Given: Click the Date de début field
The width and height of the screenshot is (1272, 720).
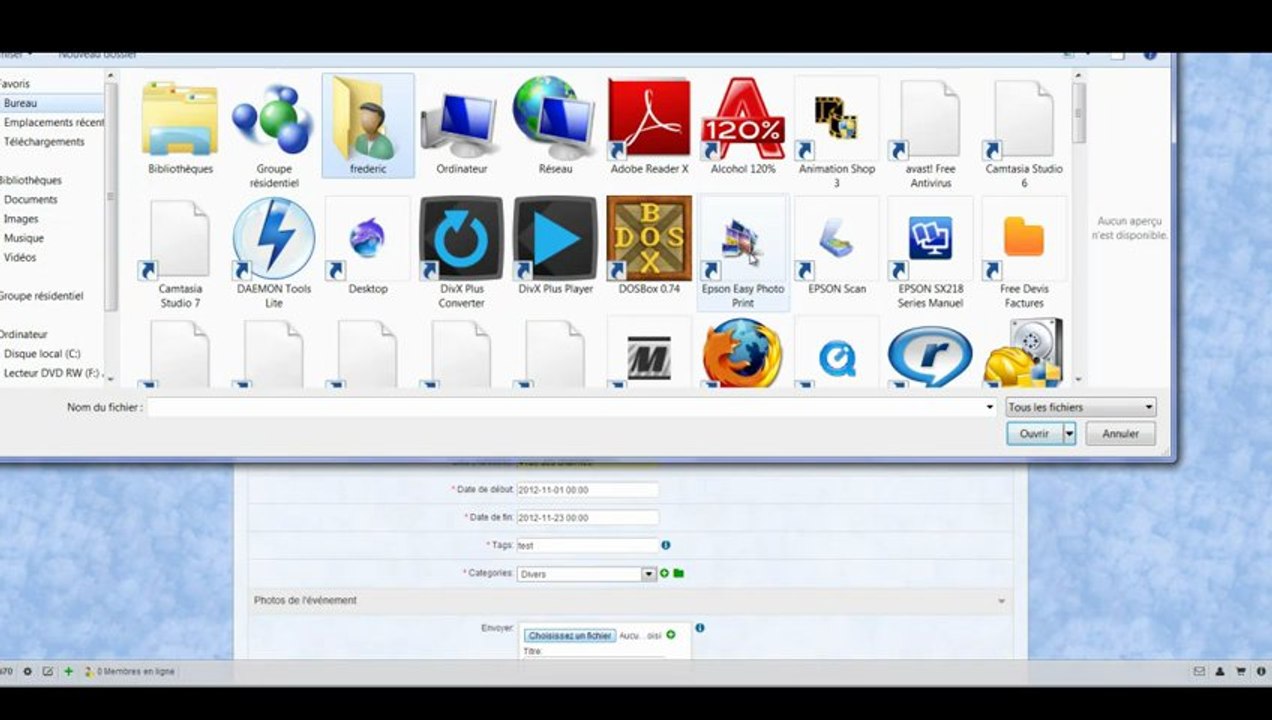Looking at the screenshot, I should point(587,490).
